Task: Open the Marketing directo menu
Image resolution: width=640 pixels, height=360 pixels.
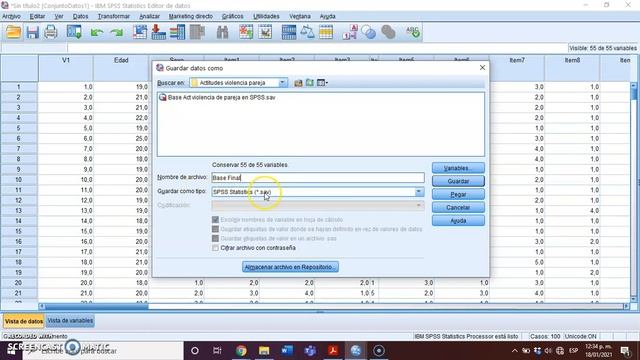Action: pyautogui.click(x=191, y=16)
